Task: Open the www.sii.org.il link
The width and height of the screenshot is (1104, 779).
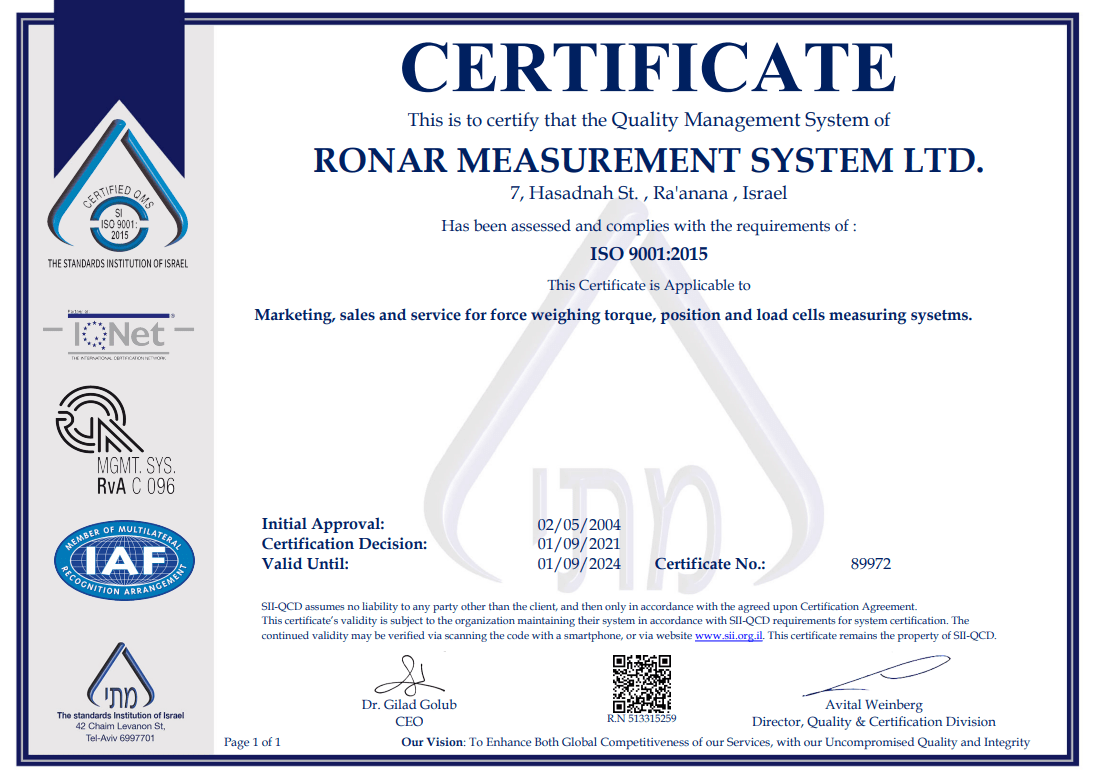Action: pyautogui.click(x=729, y=635)
